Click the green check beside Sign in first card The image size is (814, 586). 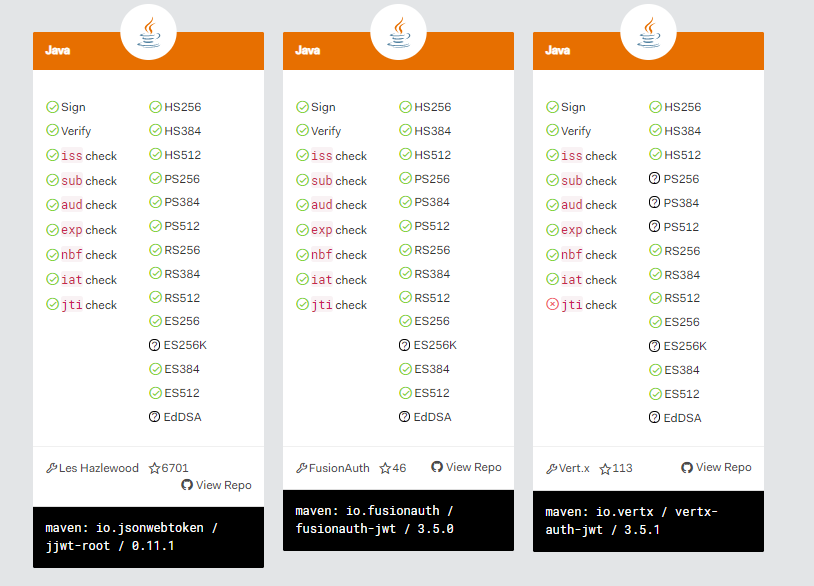pyautogui.click(x=52, y=107)
